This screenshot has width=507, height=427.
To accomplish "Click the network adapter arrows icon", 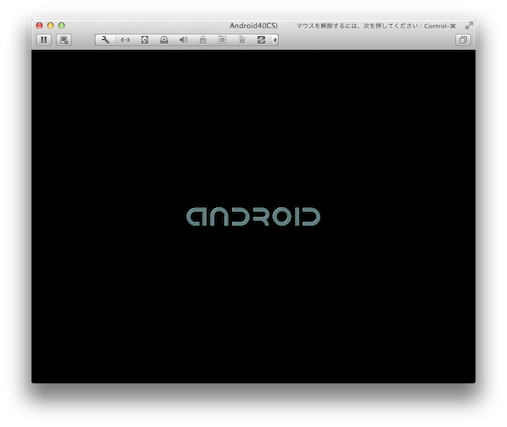I will pos(125,40).
